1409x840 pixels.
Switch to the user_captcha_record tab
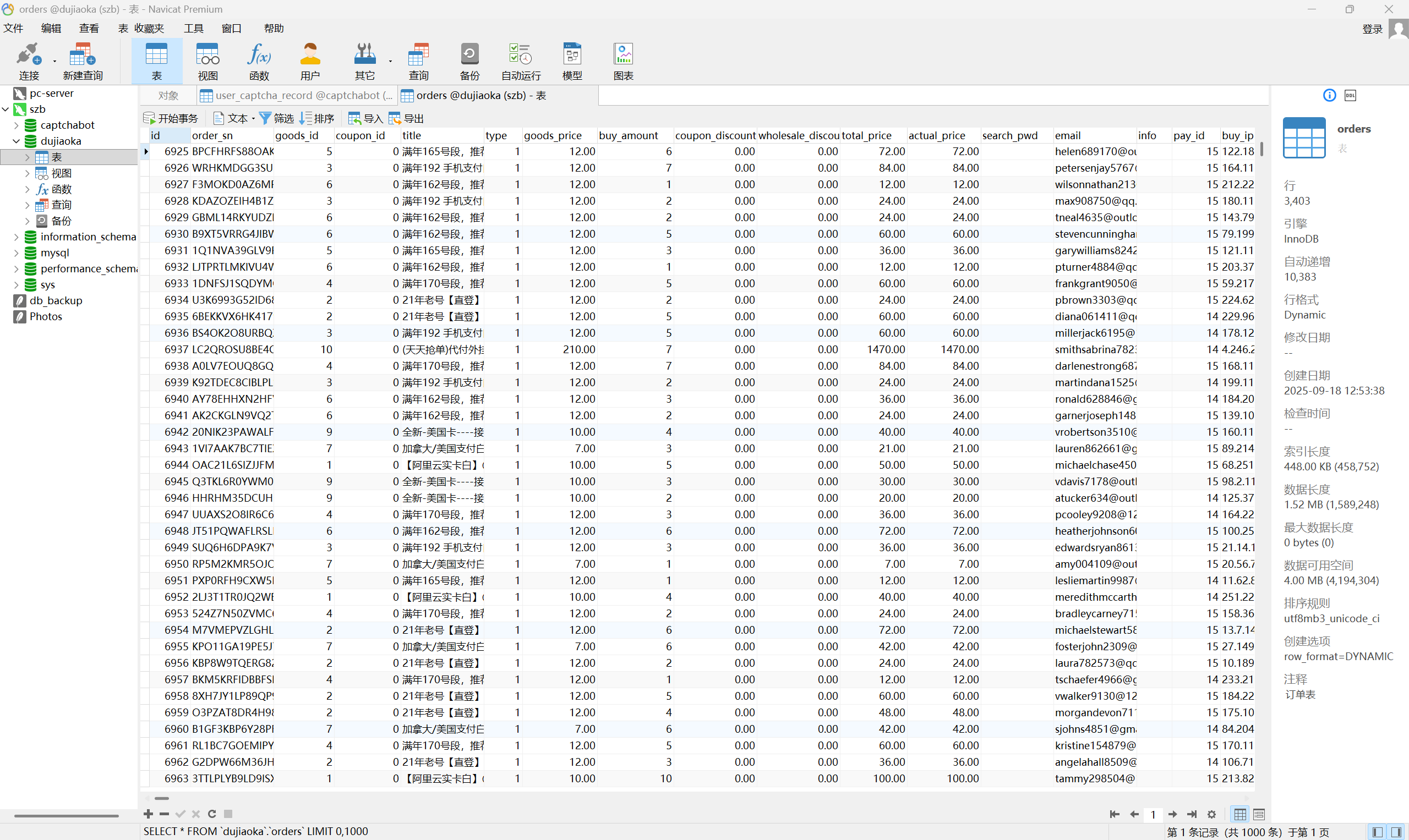297,96
